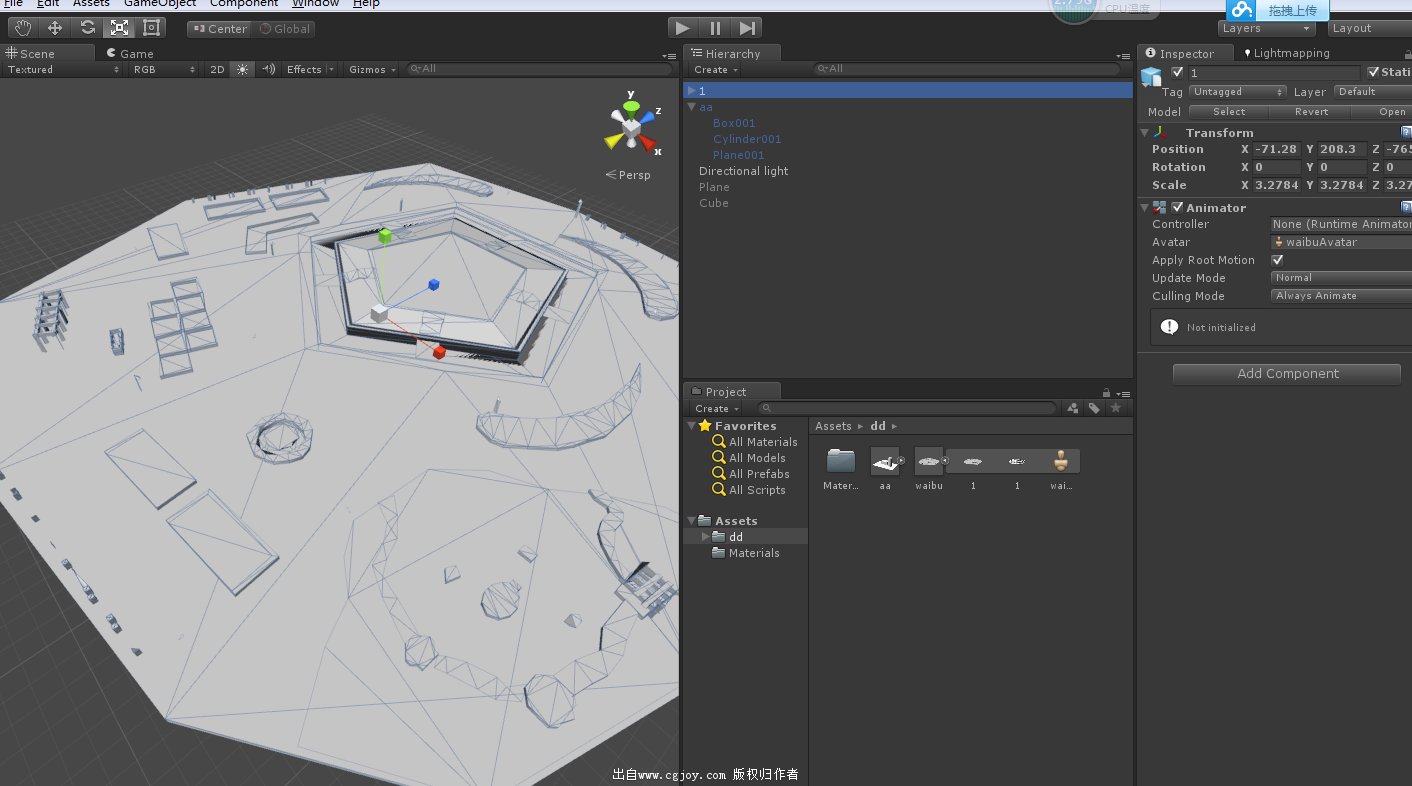Select the Move tool in the toolbar
This screenshot has width=1412, height=786.
(x=55, y=28)
